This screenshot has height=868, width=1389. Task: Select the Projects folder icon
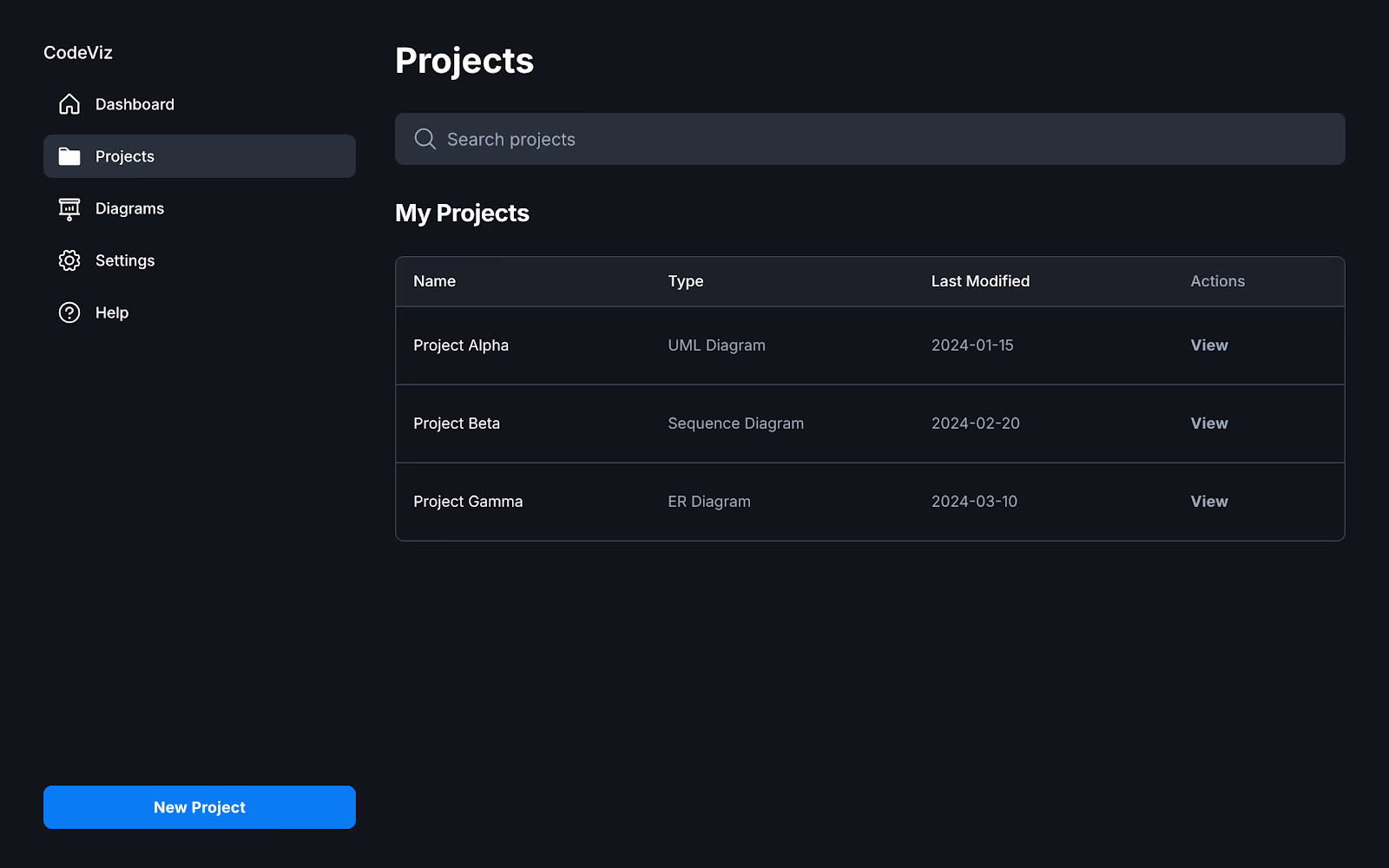(69, 156)
